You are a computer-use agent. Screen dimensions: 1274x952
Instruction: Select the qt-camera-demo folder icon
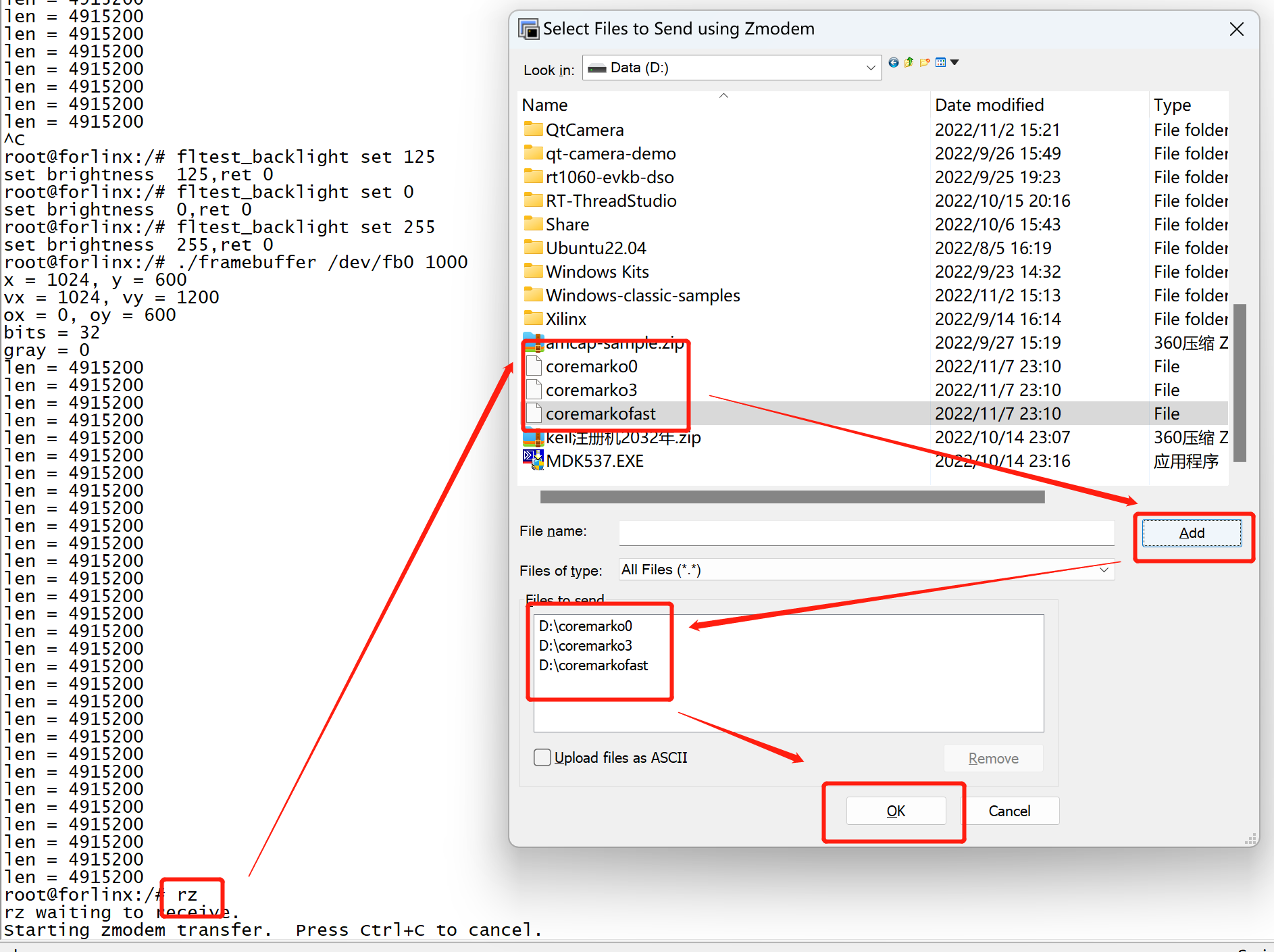pyautogui.click(x=534, y=153)
